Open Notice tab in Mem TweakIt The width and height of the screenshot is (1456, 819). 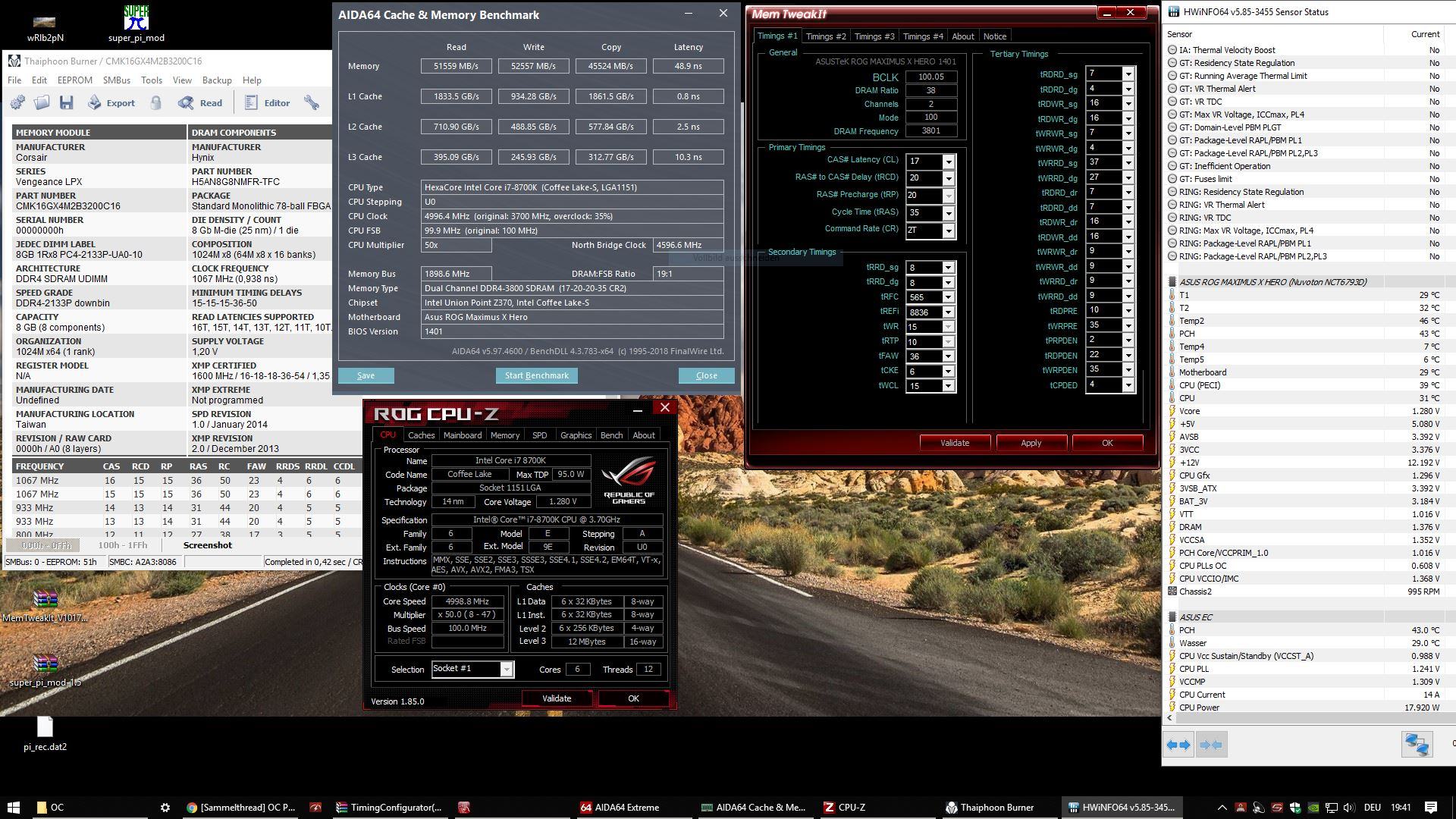994,36
